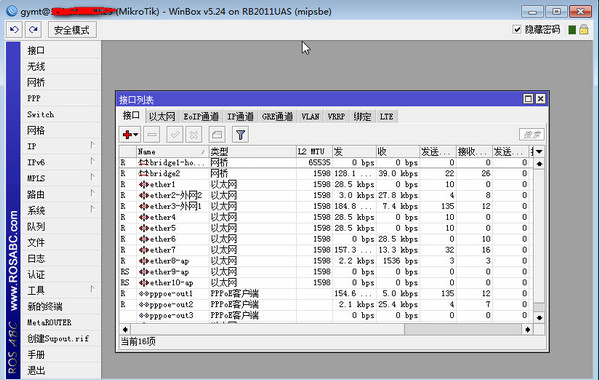Expand the 路由 routing submenu
Viewport: 600px width, 380px height.
coord(61,194)
